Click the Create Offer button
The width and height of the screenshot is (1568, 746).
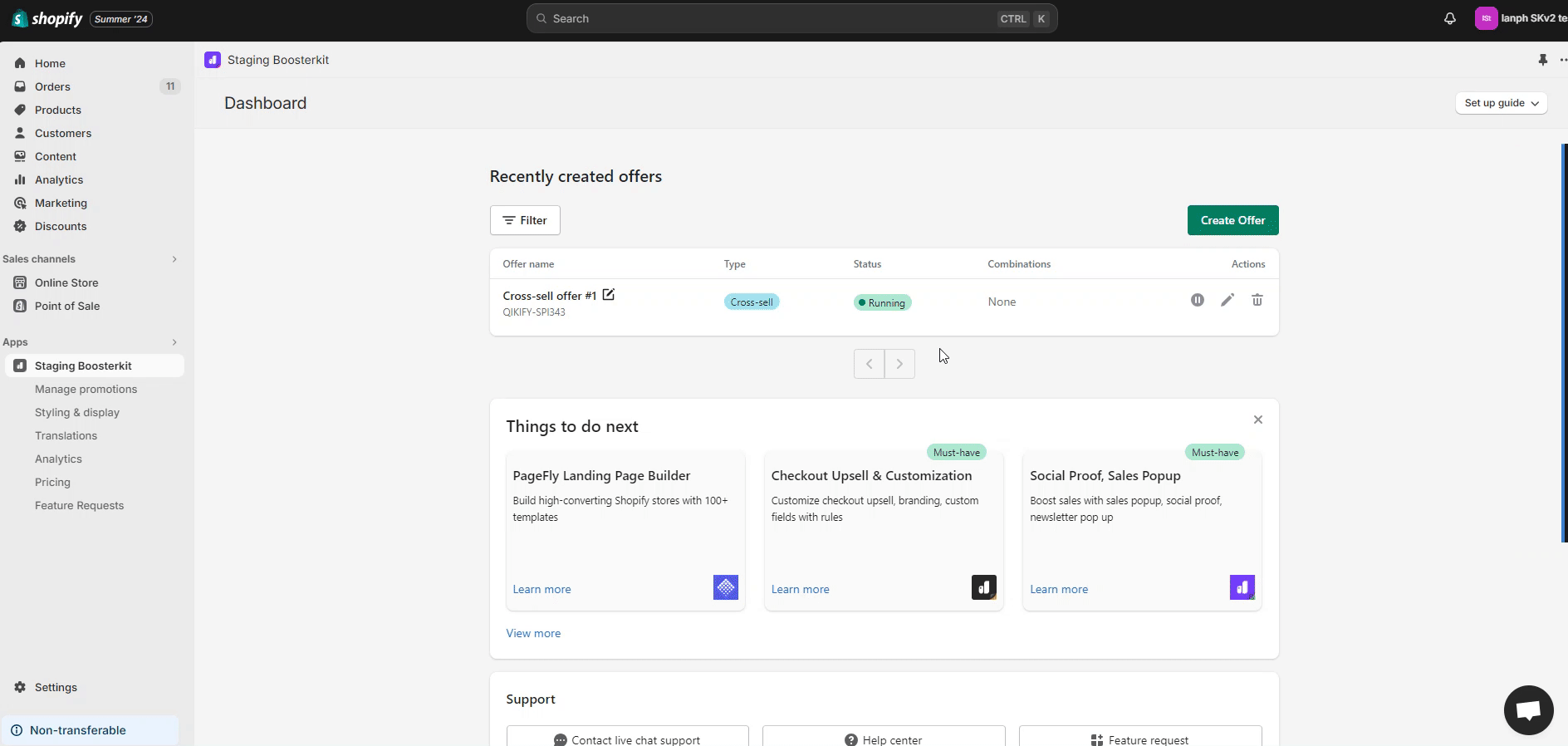click(1232, 220)
